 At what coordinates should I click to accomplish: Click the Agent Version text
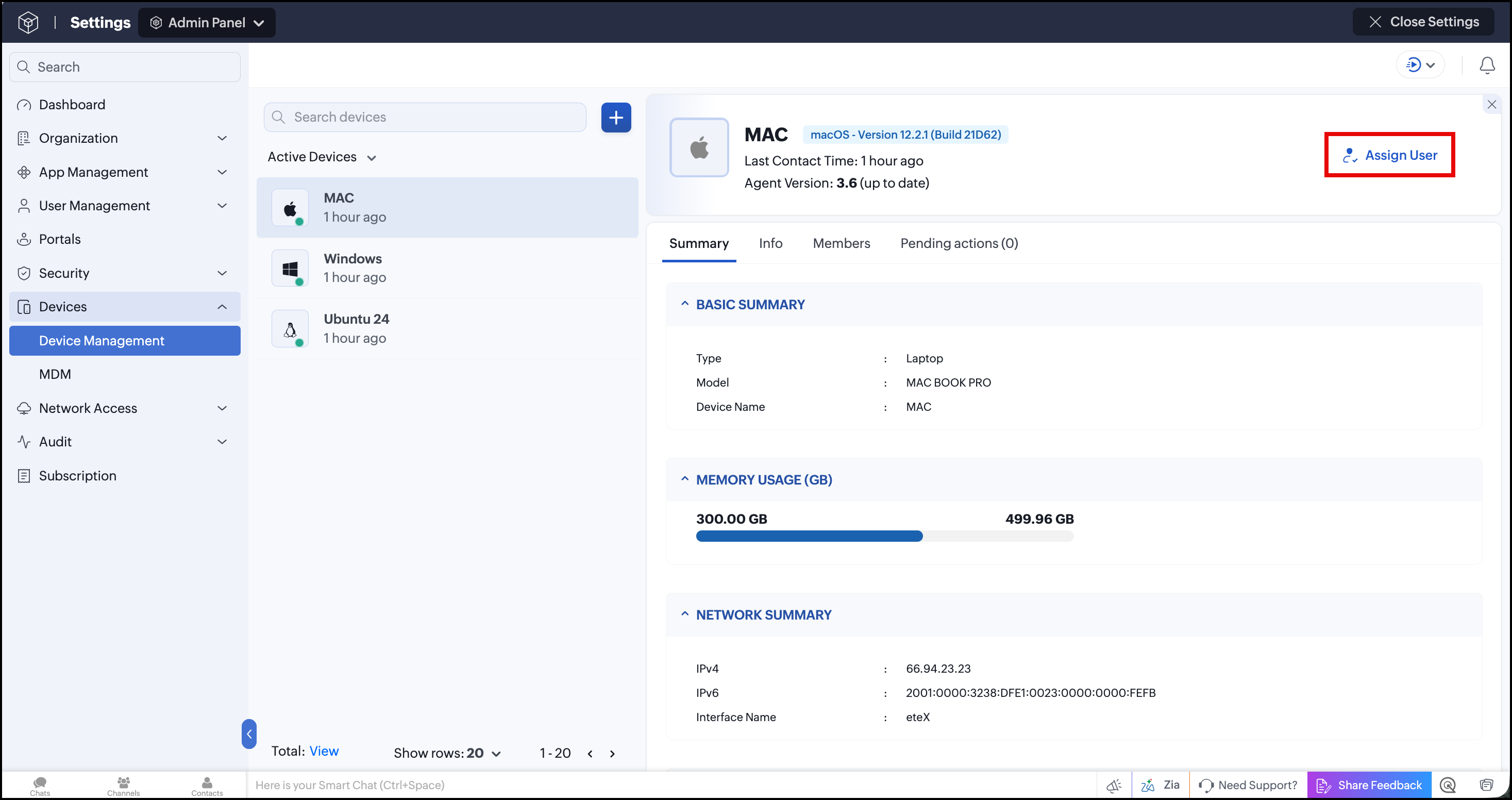pyautogui.click(x=836, y=183)
